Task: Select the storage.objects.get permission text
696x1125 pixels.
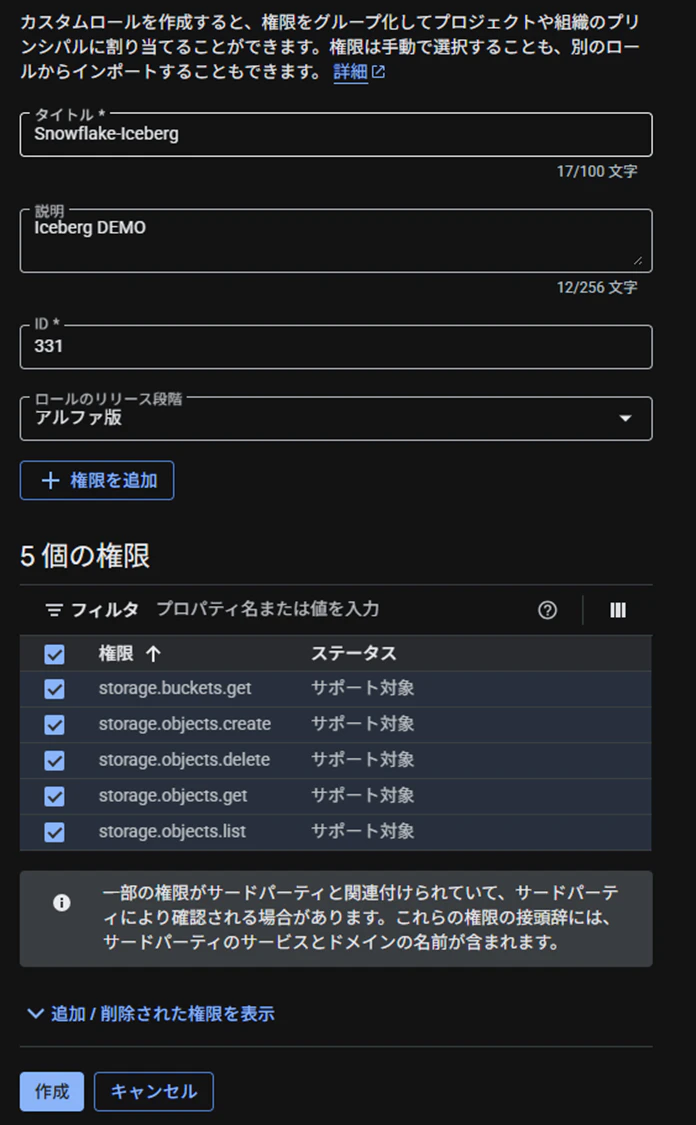Action: 173,796
